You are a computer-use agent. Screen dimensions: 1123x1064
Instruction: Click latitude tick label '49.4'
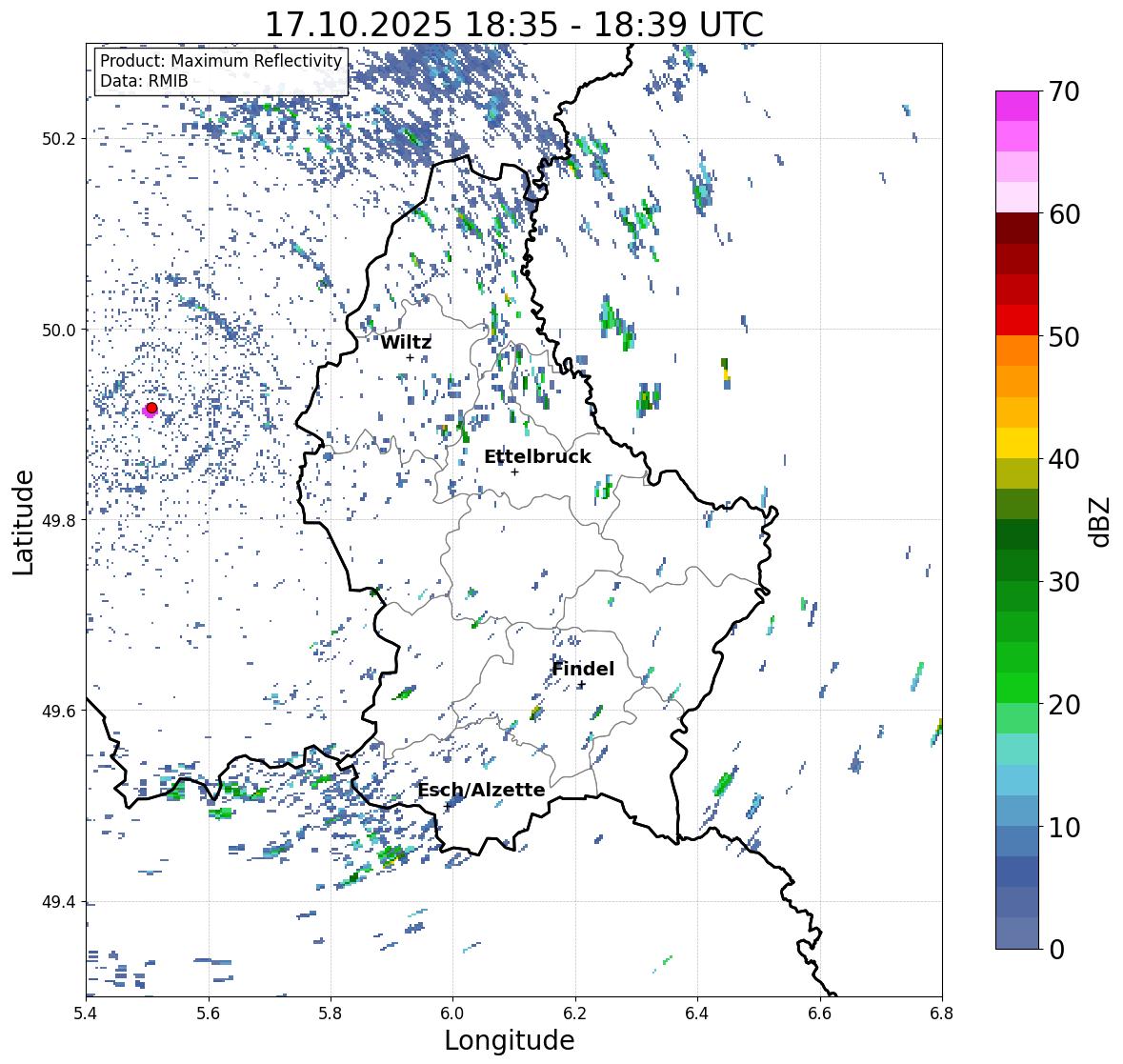[59, 902]
